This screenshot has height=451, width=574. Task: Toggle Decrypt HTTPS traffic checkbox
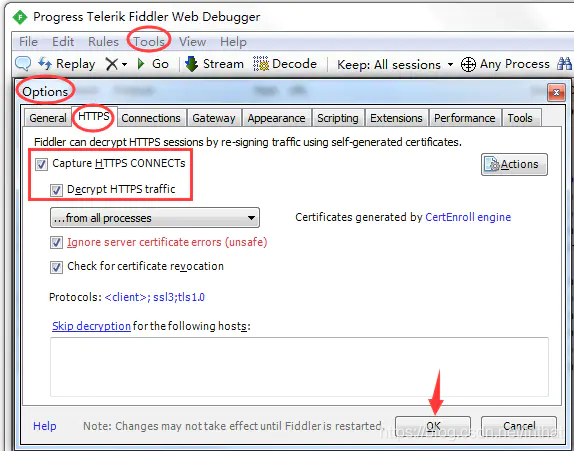tap(56, 190)
